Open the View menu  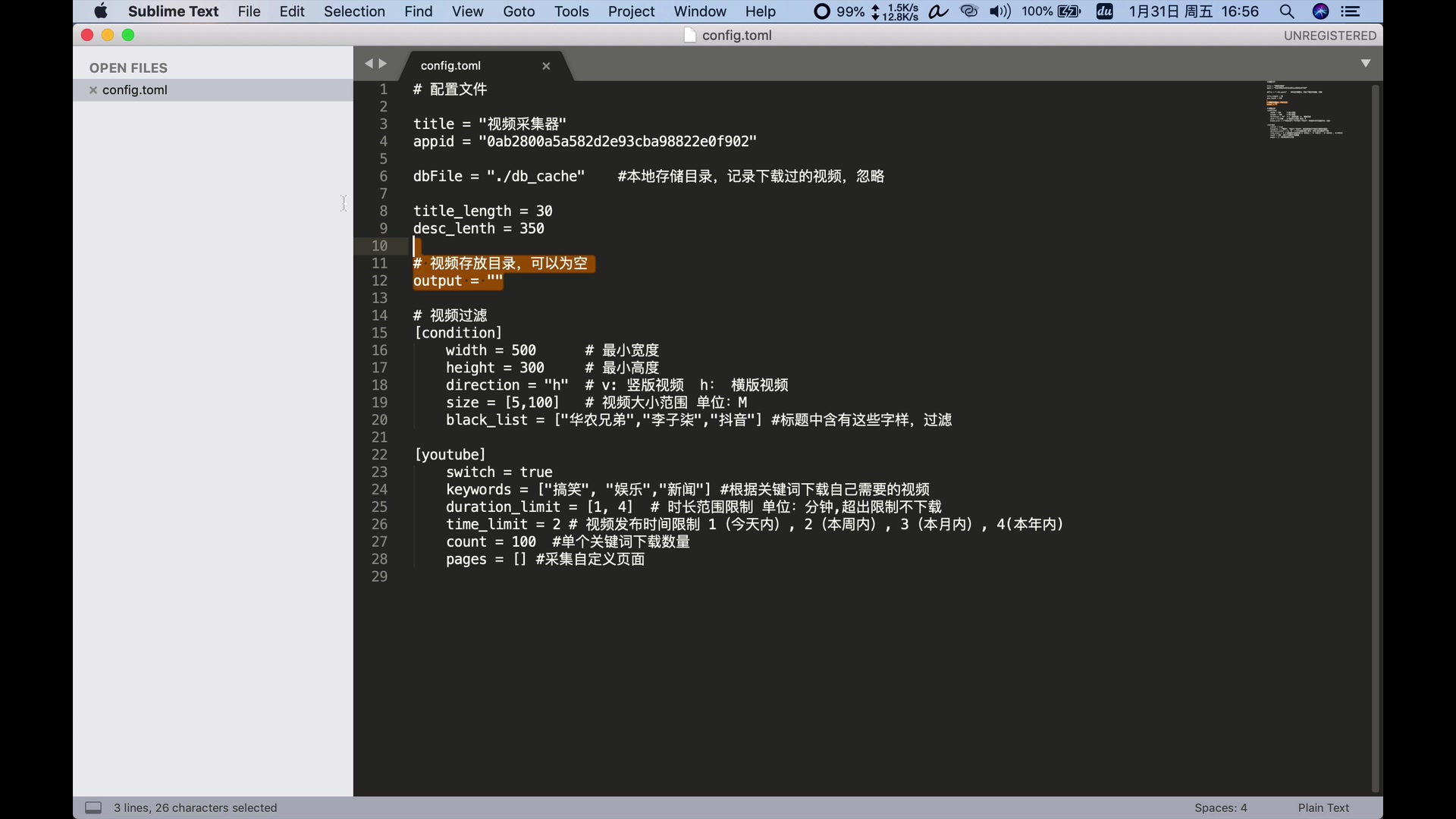pyautogui.click(x=467, y=11)
